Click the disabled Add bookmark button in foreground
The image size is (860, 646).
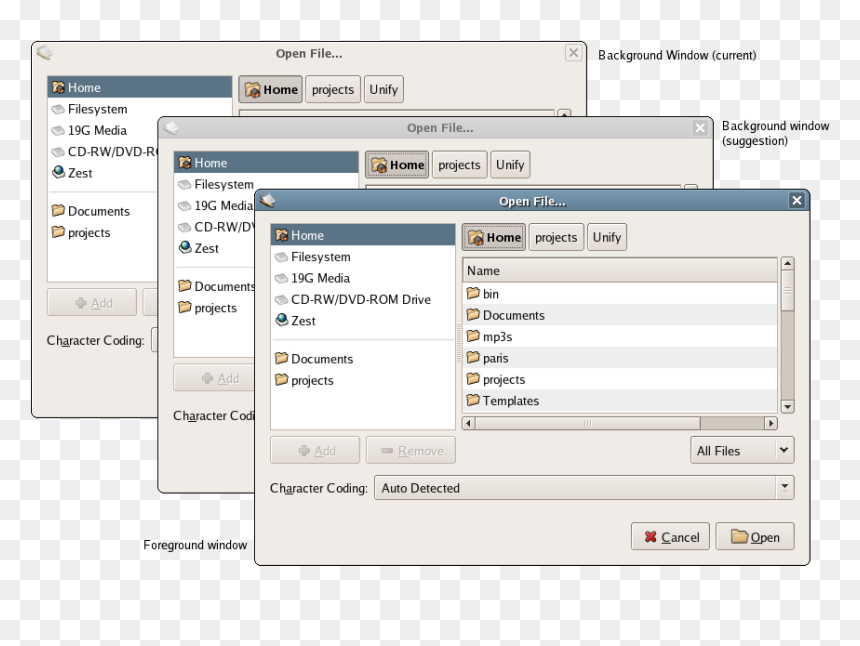click(x=315, y=451)
